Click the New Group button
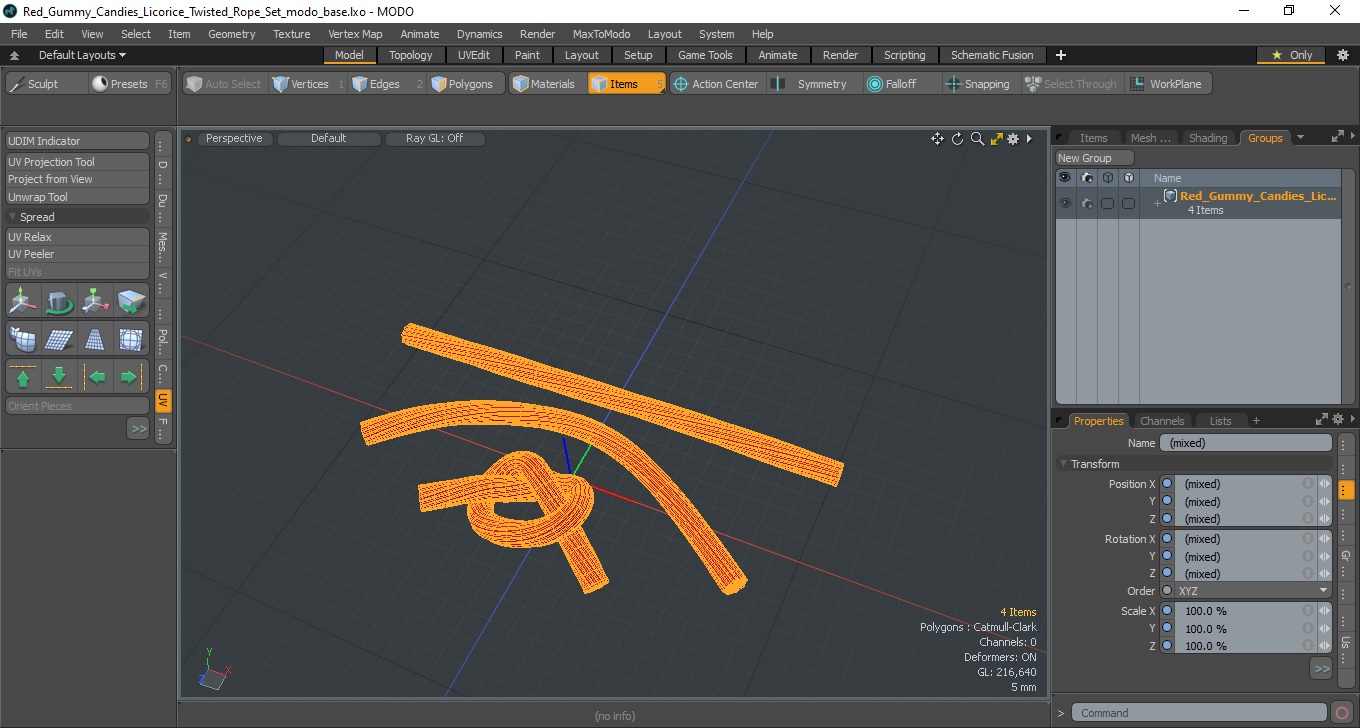The image size is (1360, 728). tap(1095, 158)
